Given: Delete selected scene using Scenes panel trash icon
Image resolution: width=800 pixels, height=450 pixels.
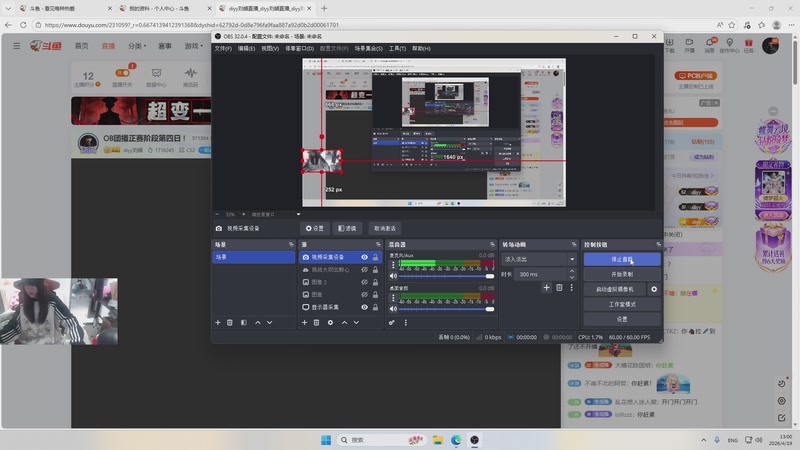Looking at the screenshot, I should (230, 322).
